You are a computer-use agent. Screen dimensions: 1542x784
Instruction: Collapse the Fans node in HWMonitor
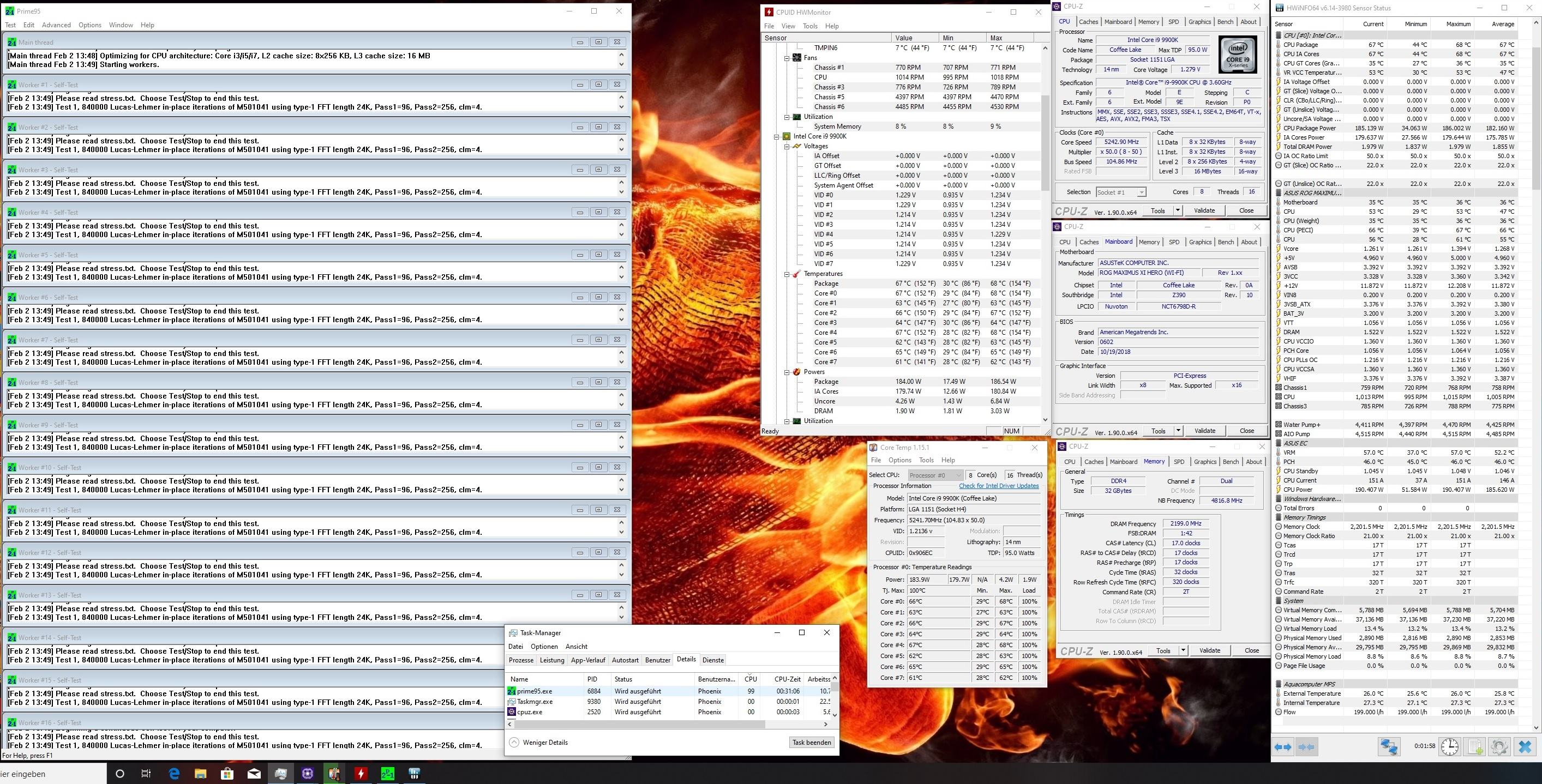tap(787, 58)
